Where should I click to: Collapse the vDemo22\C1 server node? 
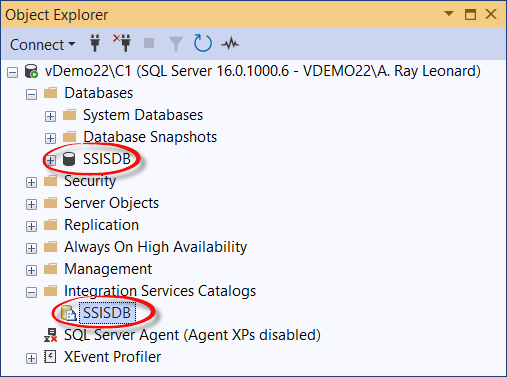(13, 73)
